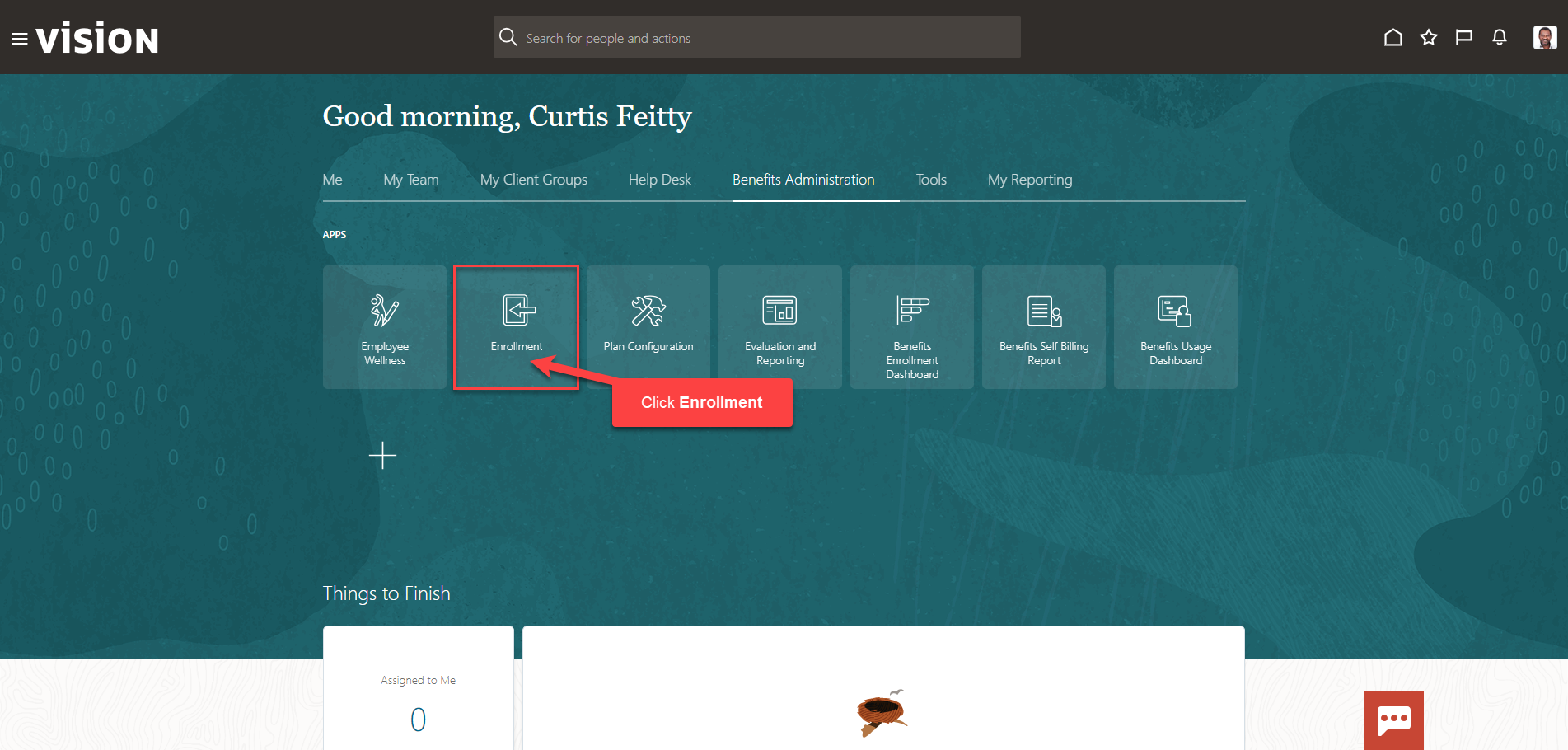Click the Plan Configuration label
This screenshot has height=750, width=1568.
tap(648, 346)
